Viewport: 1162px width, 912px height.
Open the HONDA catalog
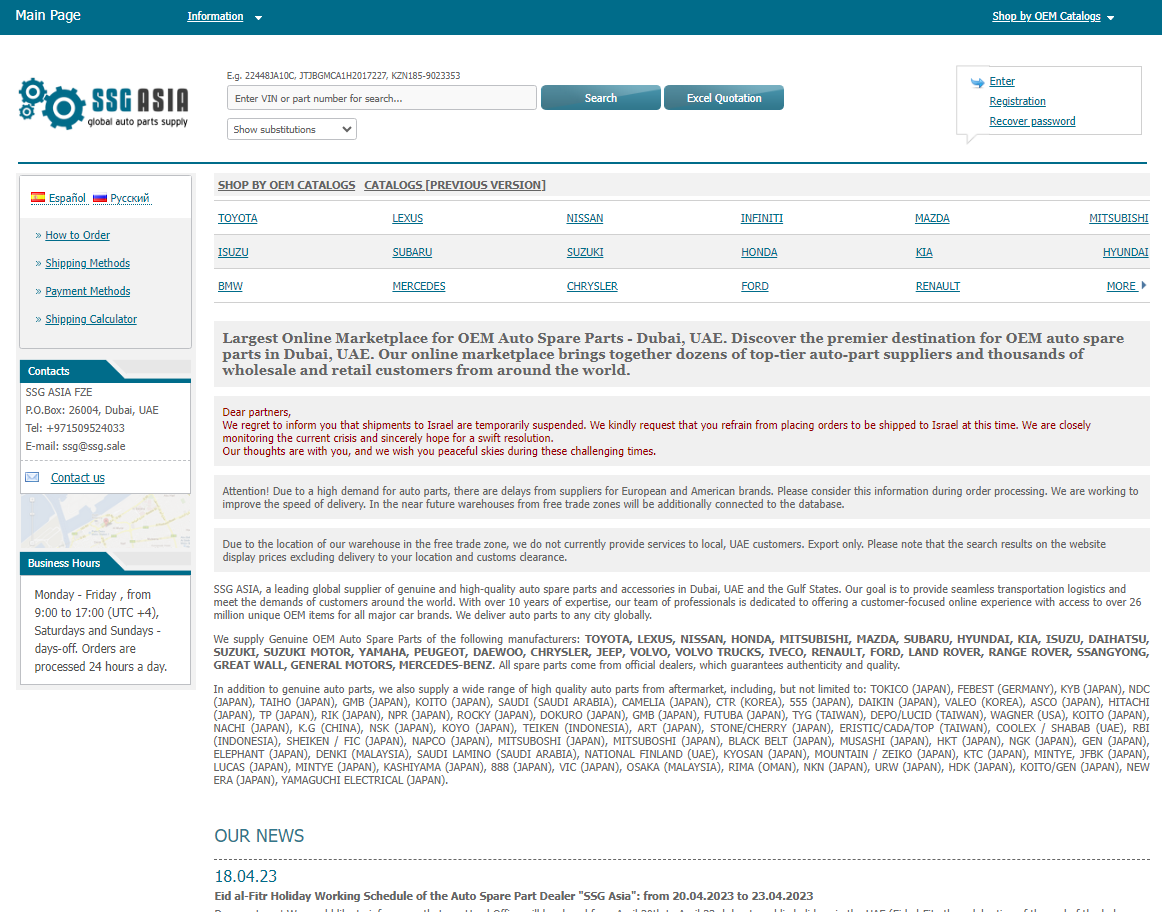pos(759,253)
